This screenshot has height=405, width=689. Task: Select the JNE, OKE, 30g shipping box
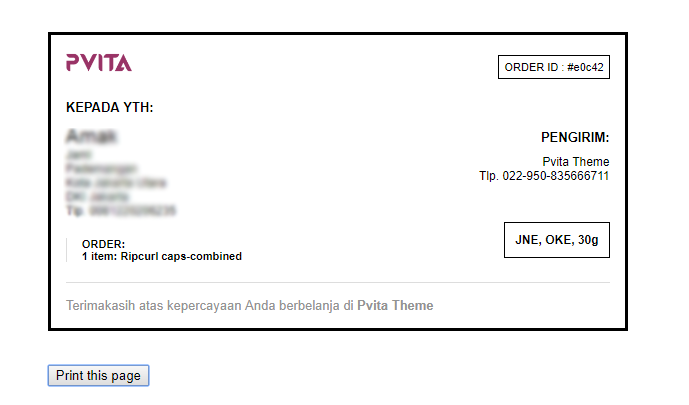tap(555, 240)
